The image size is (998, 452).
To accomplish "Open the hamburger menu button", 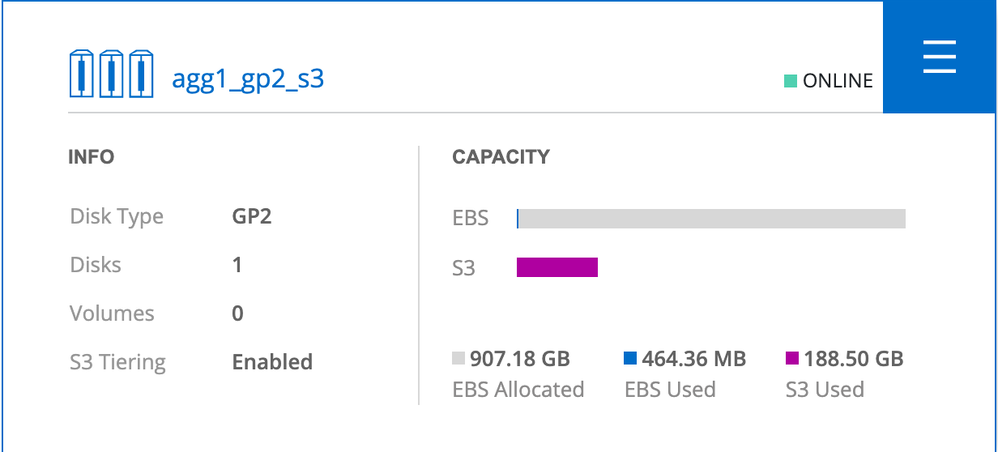I will [939, 58].
